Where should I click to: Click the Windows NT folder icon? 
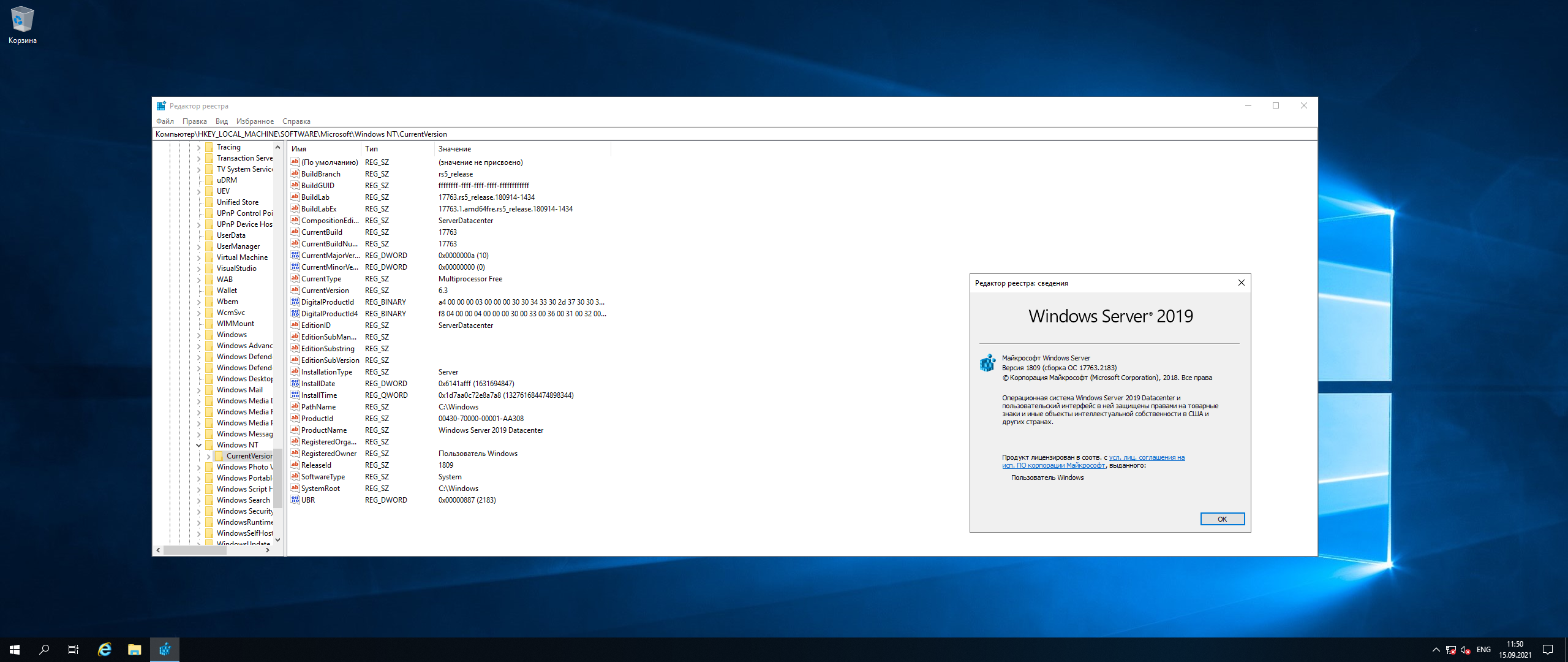pos(209,445)
